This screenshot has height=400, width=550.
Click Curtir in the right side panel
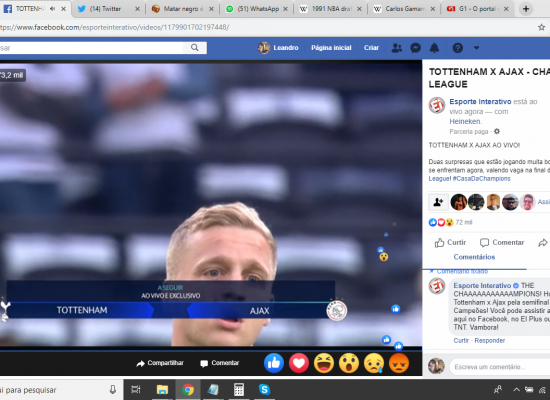pos(450,242)
